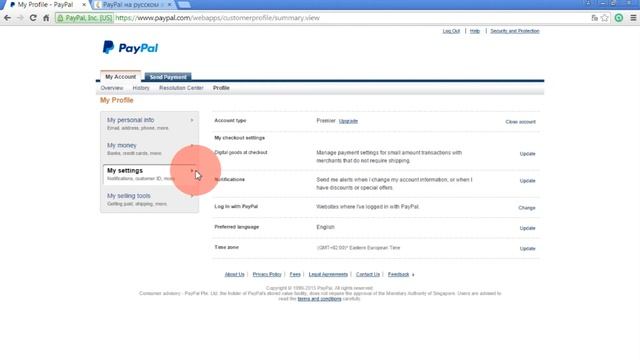Click the English preferred language value
640x360 pixels.
coord(325,227)
